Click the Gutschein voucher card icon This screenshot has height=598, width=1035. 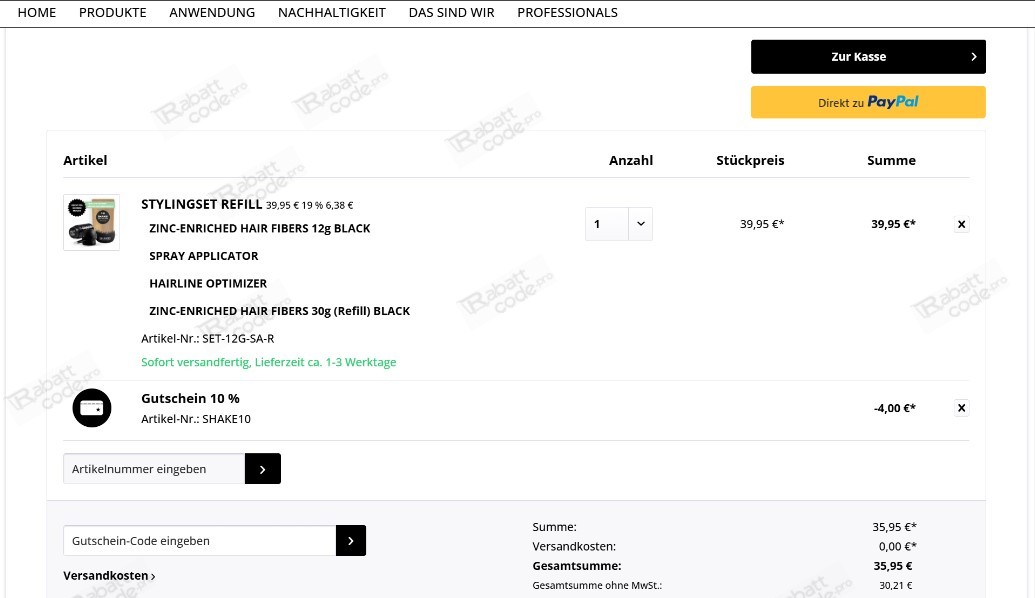point(92,408)
